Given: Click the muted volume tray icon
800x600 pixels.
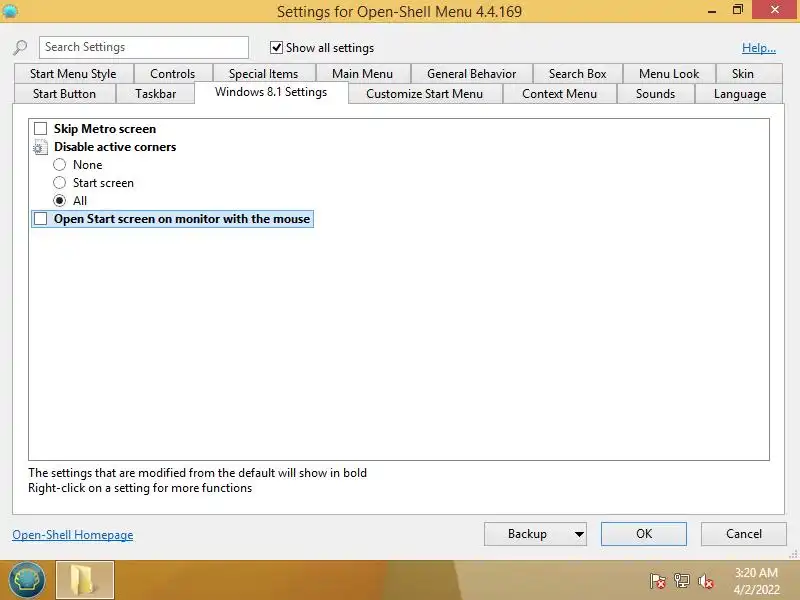Looking at the screenshot, I should pos(706,581).
